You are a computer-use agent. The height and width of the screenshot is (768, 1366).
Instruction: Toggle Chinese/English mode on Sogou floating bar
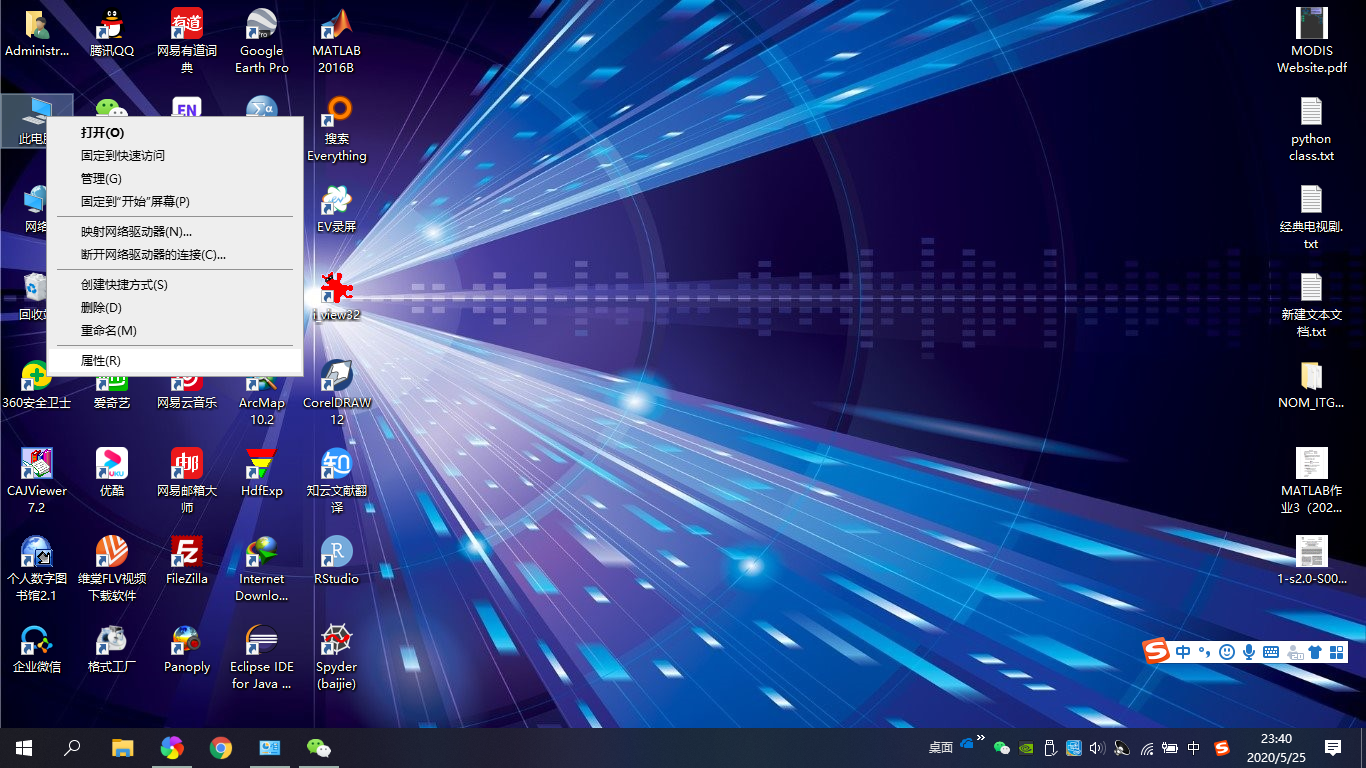pos(1184,652)
